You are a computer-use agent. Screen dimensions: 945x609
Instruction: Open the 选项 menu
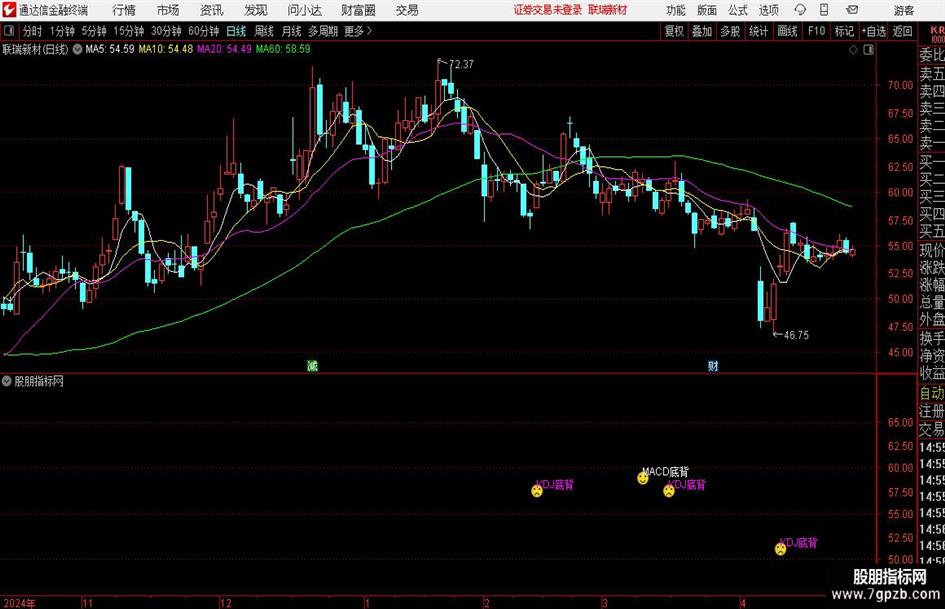tap(768, 10)
